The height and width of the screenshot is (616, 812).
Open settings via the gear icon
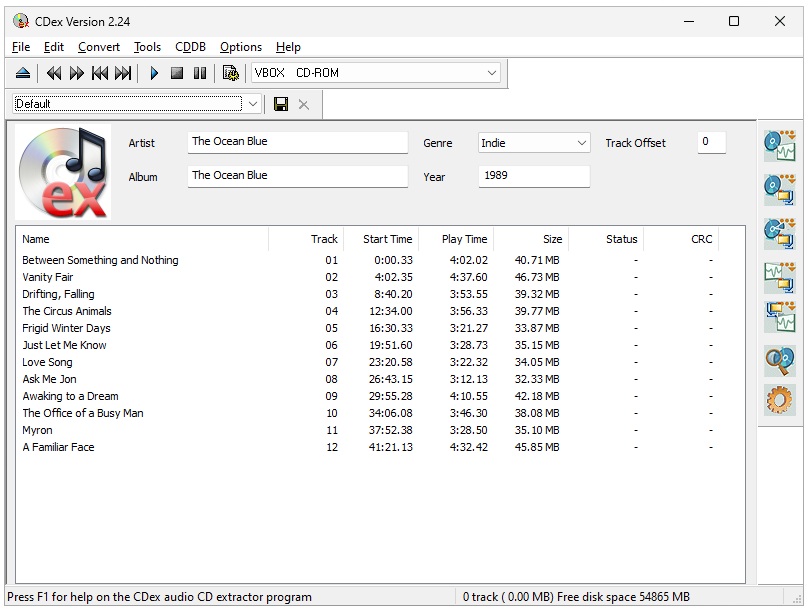click(779, 400)
